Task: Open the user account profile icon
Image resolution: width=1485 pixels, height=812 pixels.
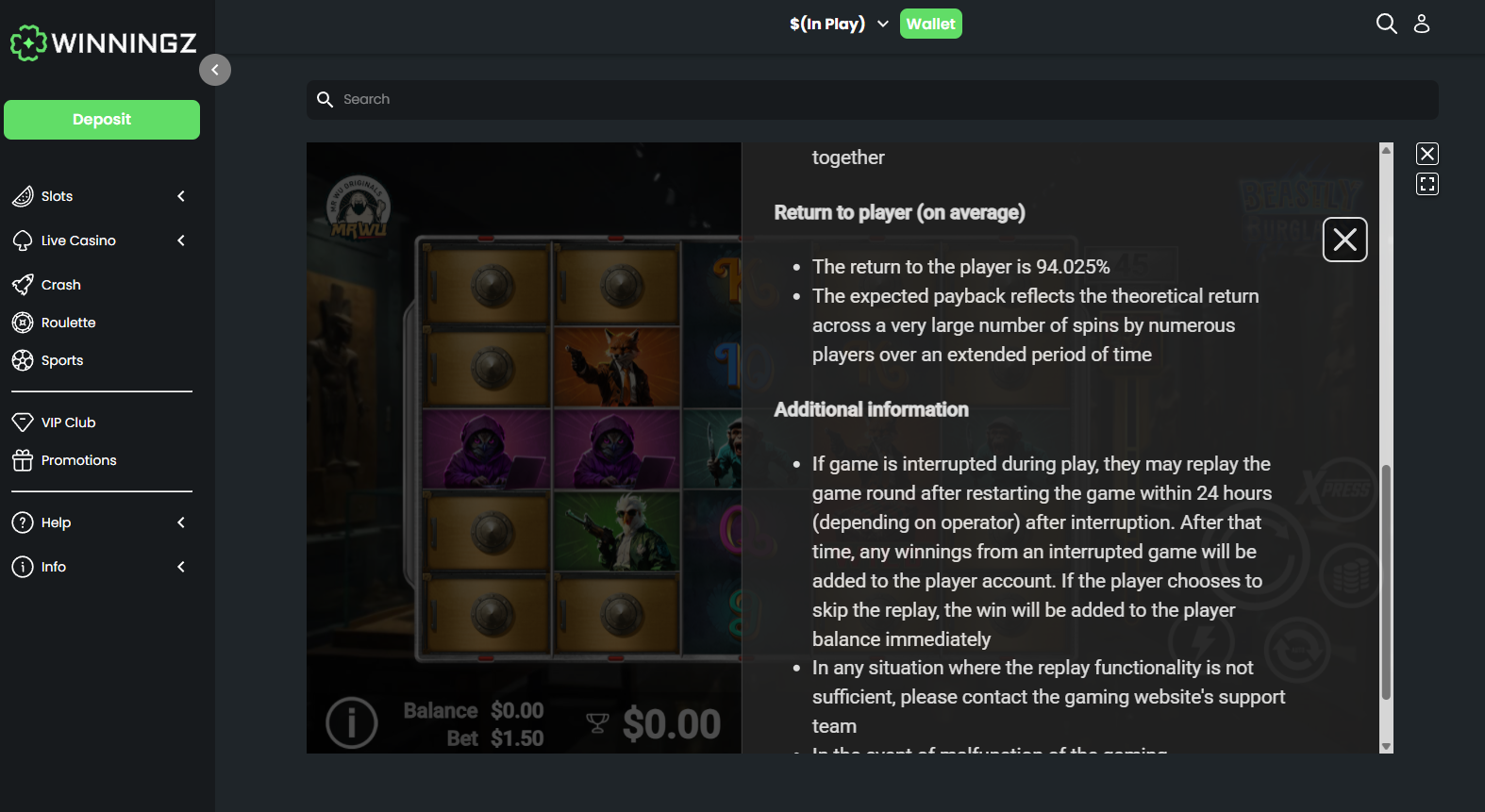Action: click(x=1422, y=24)
